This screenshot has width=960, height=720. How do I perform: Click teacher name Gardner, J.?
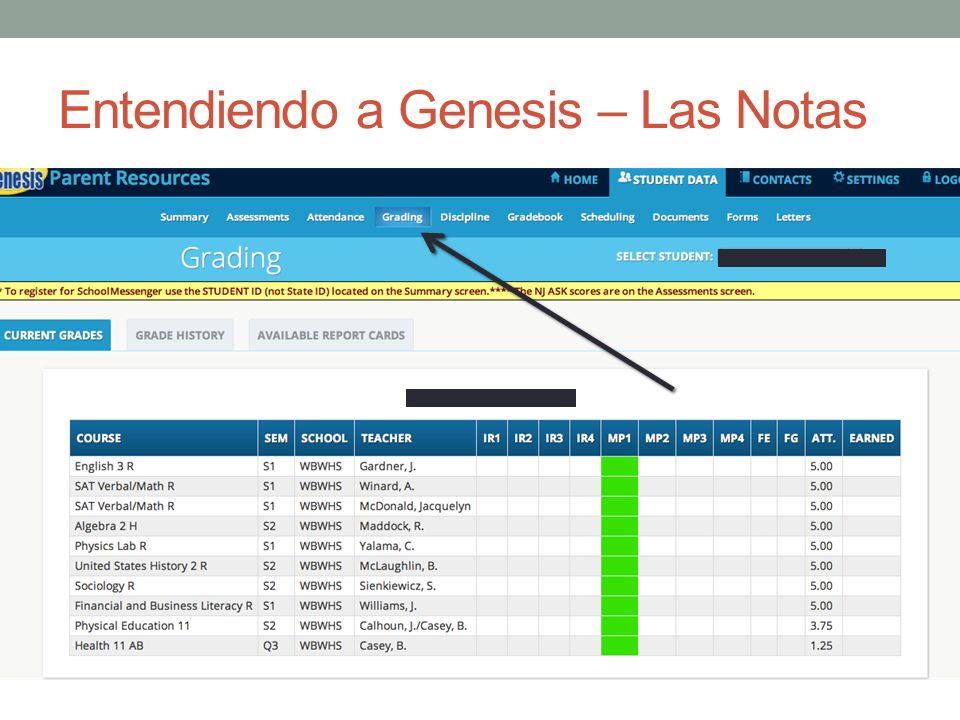pos(388,466)
